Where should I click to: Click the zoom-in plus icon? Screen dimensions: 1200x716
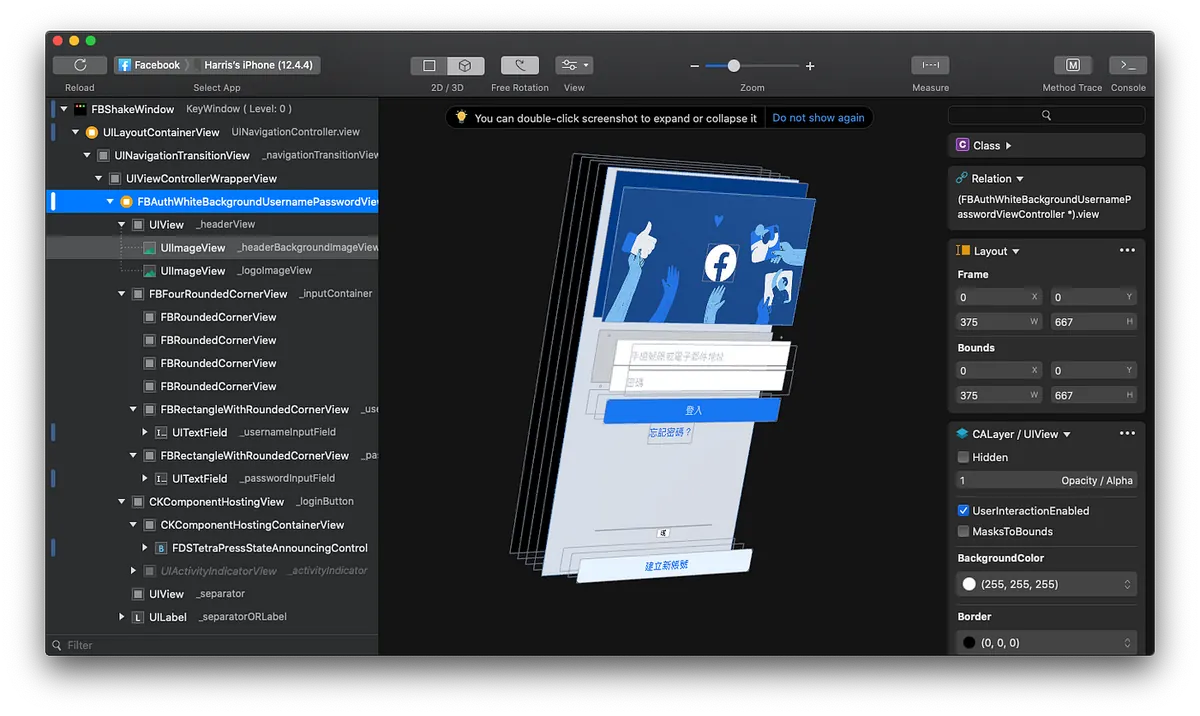810,66
